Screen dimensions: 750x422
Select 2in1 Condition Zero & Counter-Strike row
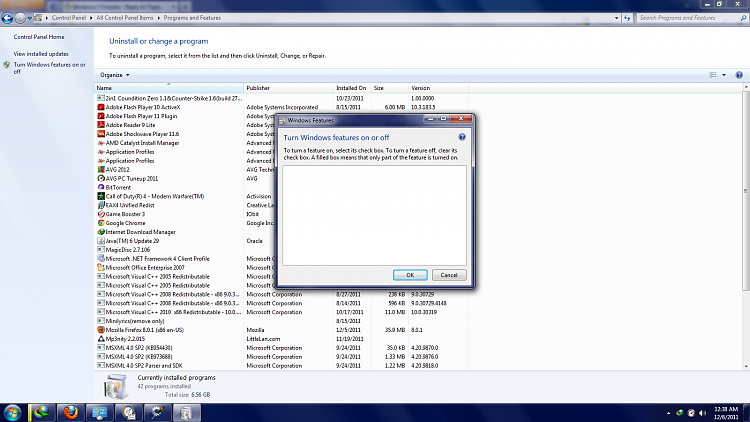tap(281, 98)
